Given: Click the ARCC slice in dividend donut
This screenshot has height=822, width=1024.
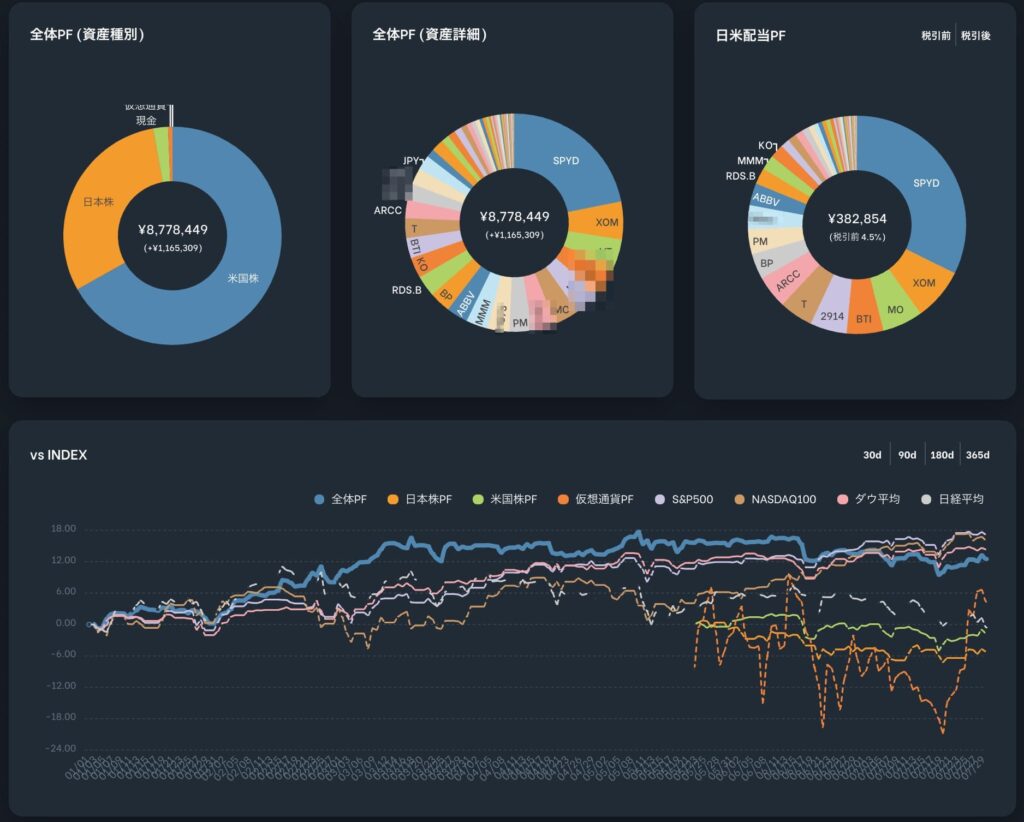Looking at the screenshot, I should tap(787, 279).
